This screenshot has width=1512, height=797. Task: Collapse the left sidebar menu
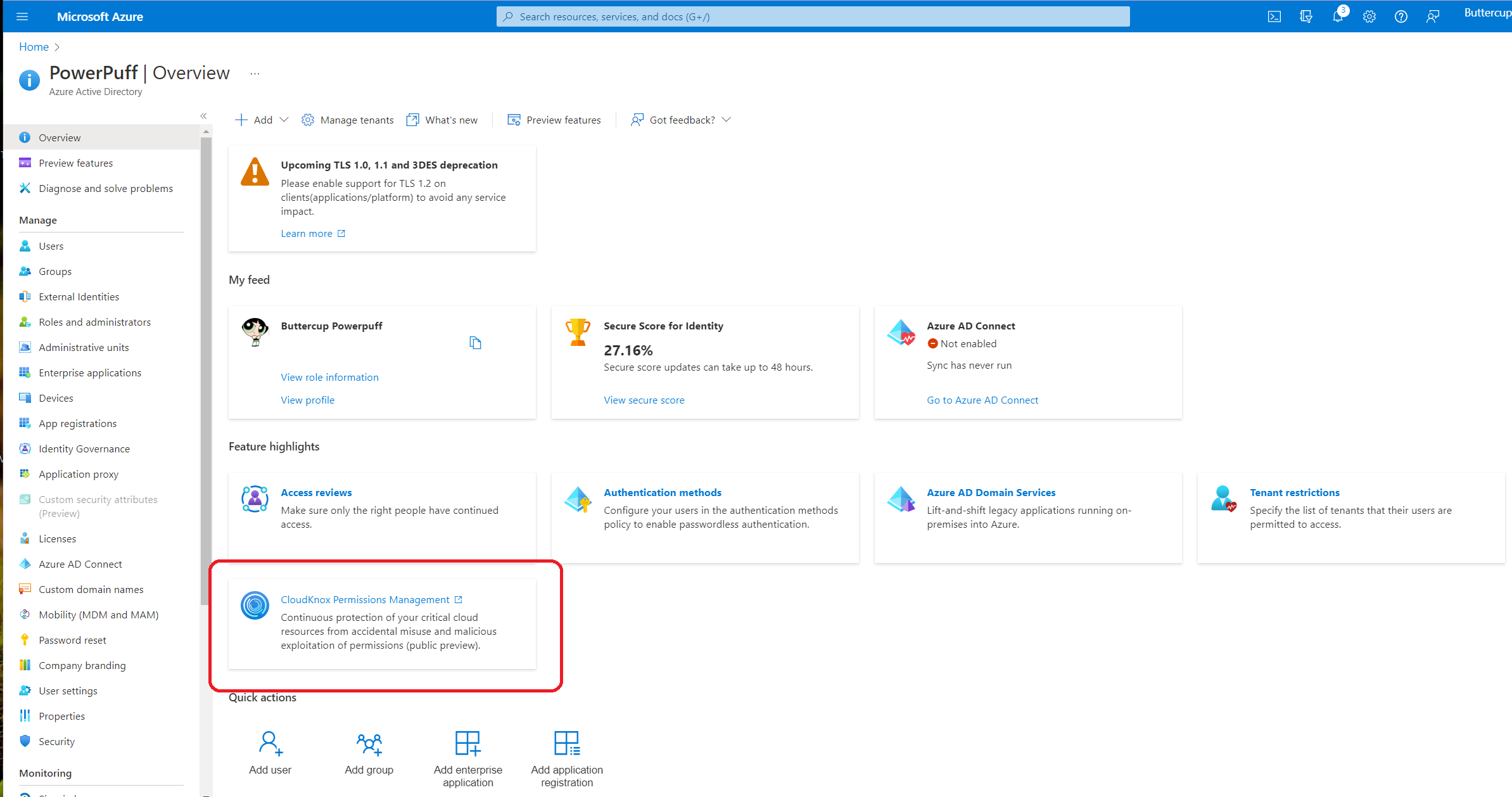pos(203,116)
